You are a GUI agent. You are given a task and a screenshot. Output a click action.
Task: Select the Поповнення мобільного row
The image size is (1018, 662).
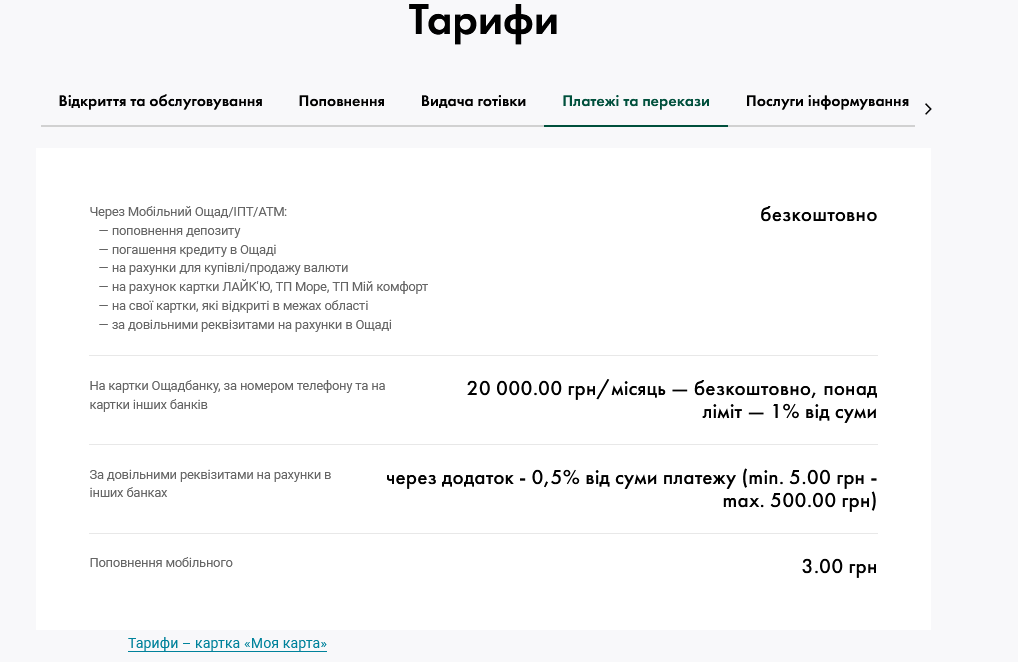tap(161, 562)
